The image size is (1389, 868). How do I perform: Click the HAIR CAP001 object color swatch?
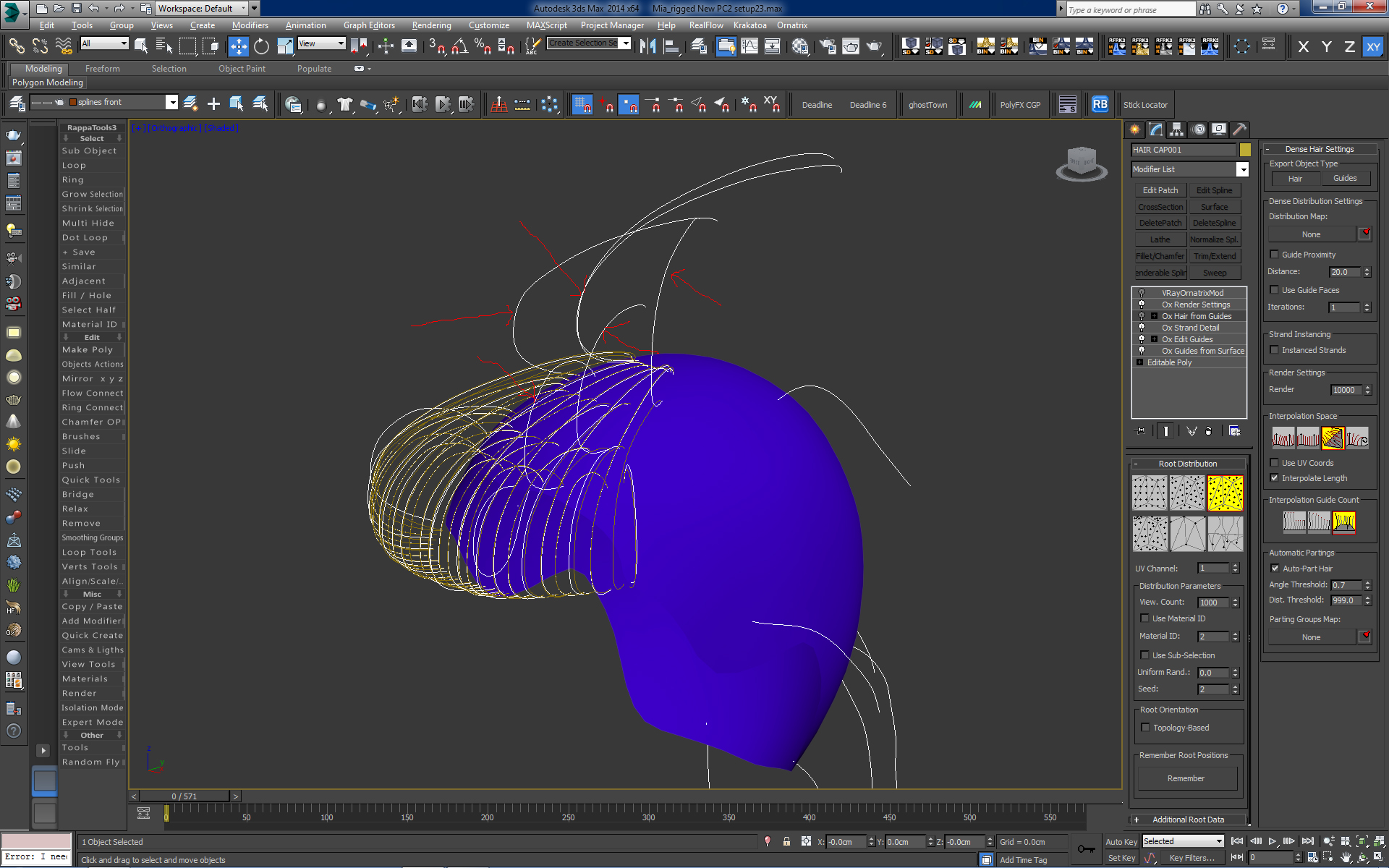pyautogui.click(x=1245, y=150)
